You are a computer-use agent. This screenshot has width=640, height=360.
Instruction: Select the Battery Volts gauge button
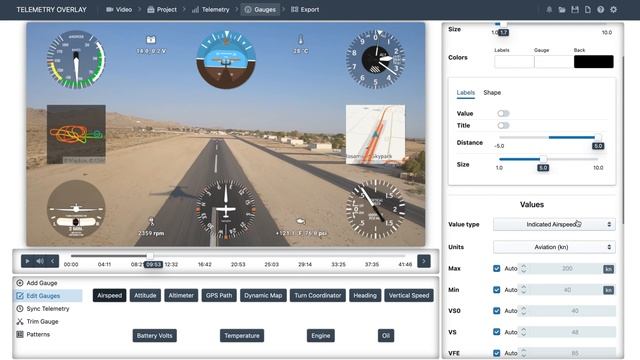tap(155, 336)
